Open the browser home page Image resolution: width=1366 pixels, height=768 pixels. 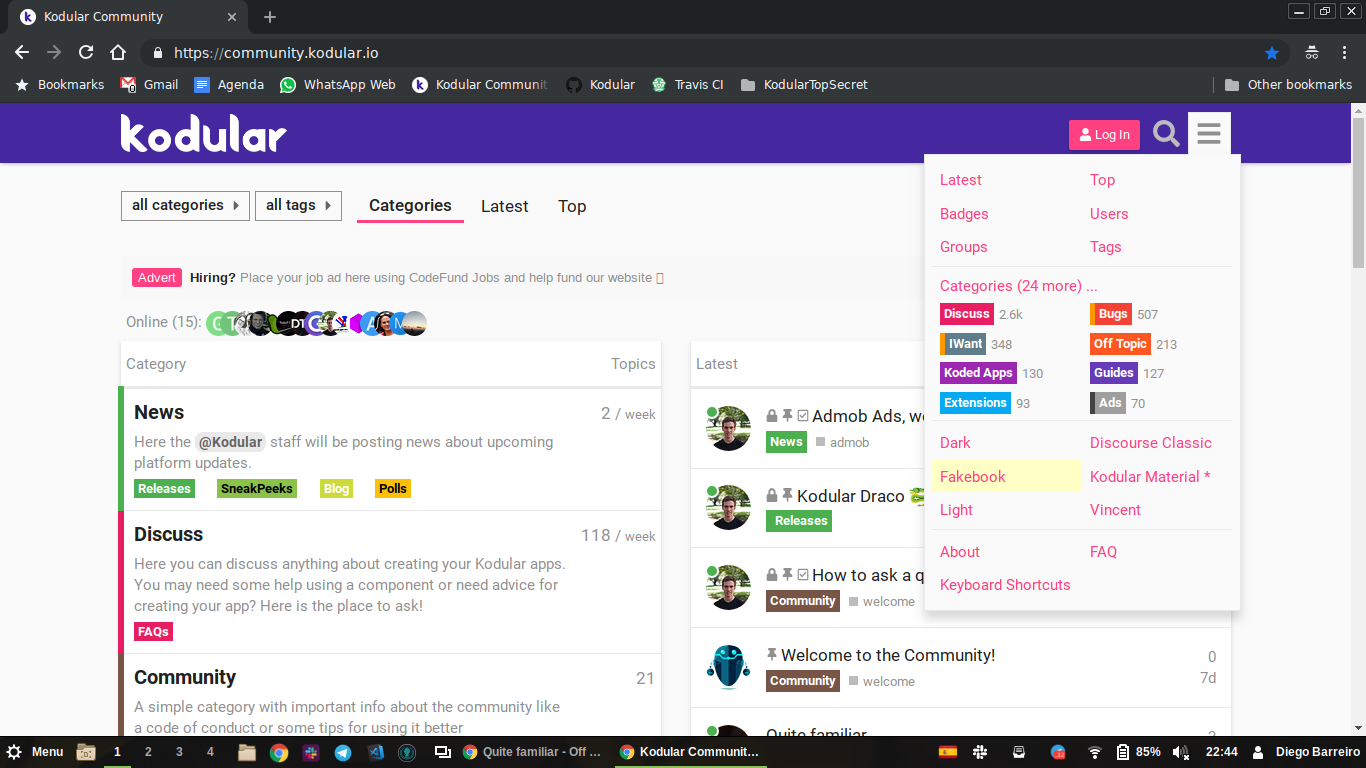tap(118, 52)
